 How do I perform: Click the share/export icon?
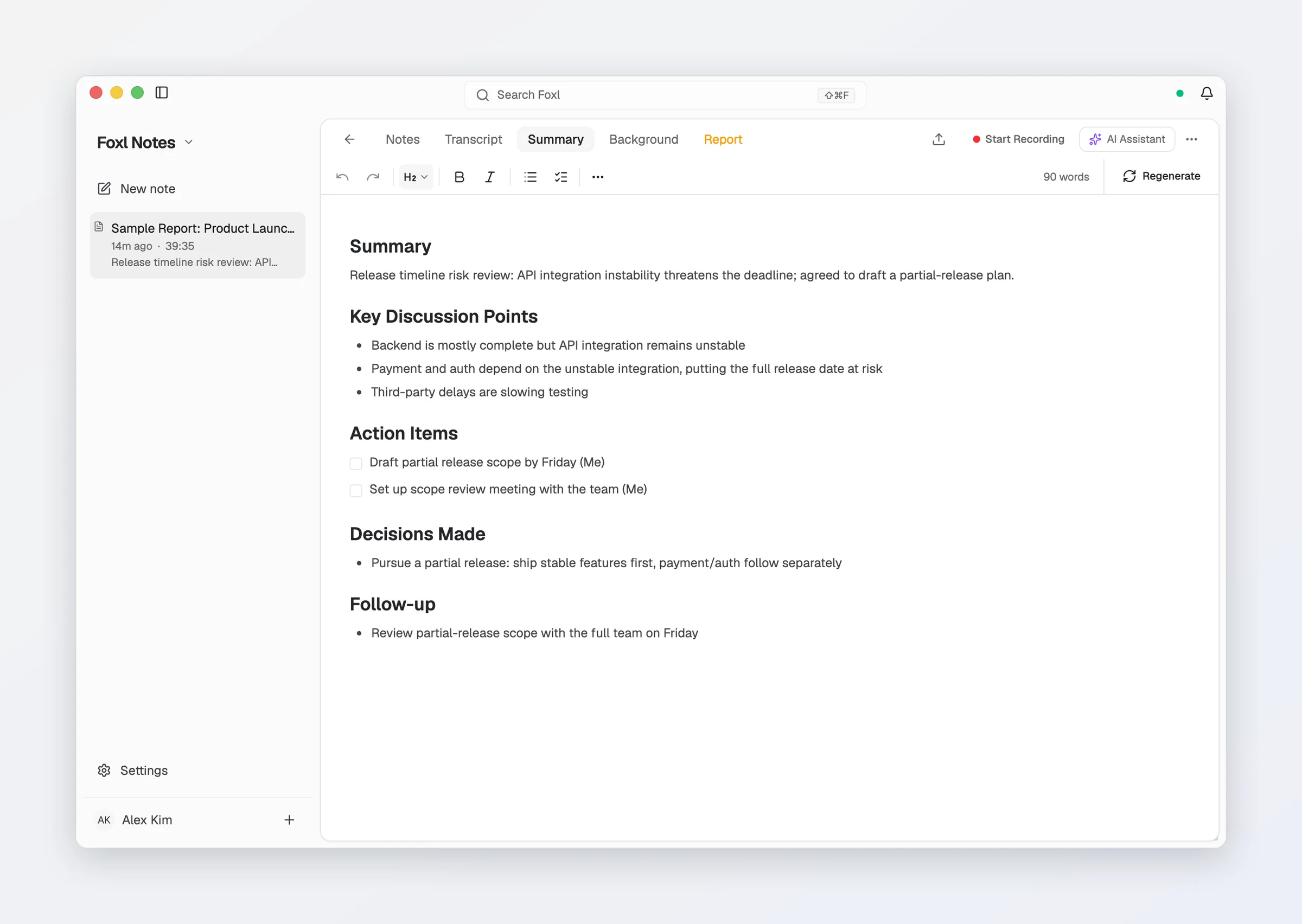click(x=939, y=139)
